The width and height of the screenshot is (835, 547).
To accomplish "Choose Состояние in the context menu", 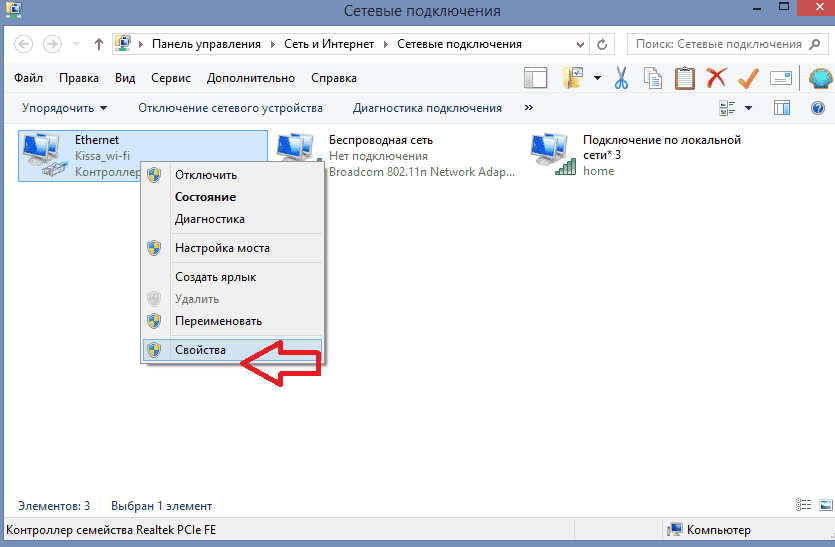I will [233, 197].
